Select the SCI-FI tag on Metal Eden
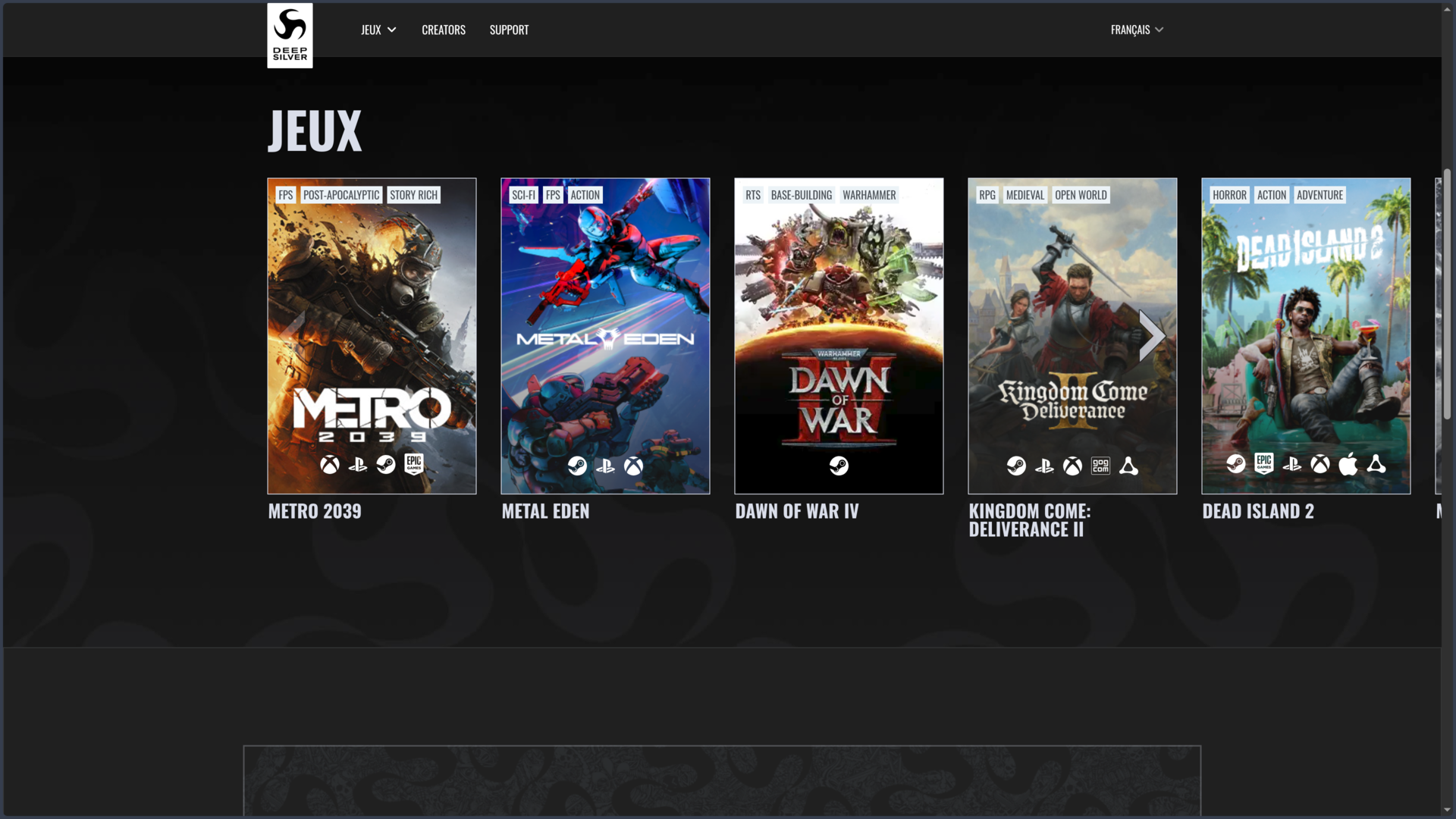Viewport: 1456px width, 819px height. click(523, 195)
